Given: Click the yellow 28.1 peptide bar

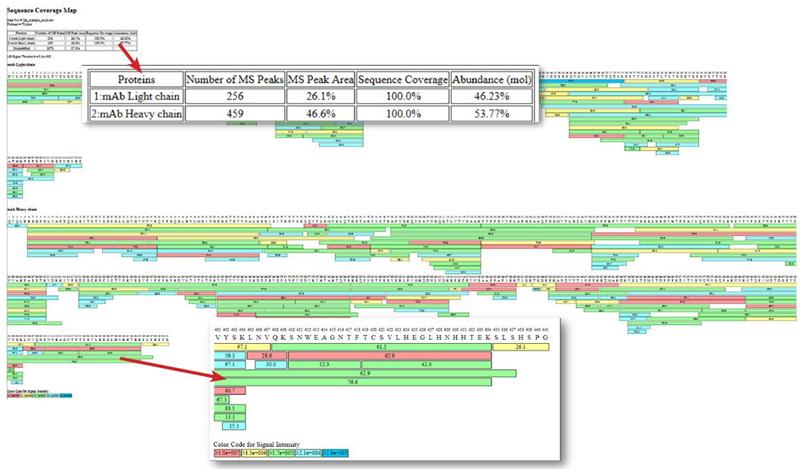Looking at the screenshot, I should point(521,346).
